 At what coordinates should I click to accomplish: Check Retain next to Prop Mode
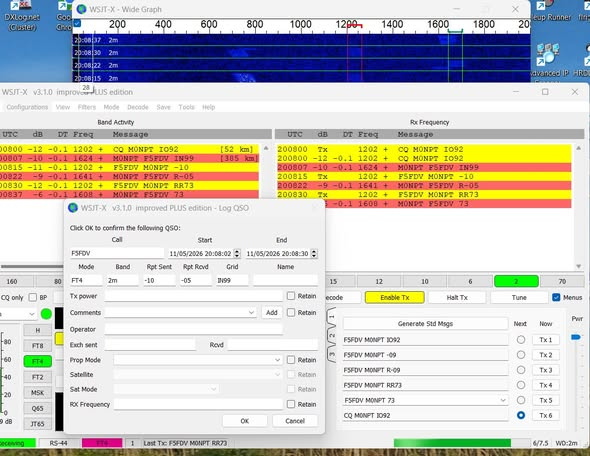pyautogui.click(x=291, y=360)
